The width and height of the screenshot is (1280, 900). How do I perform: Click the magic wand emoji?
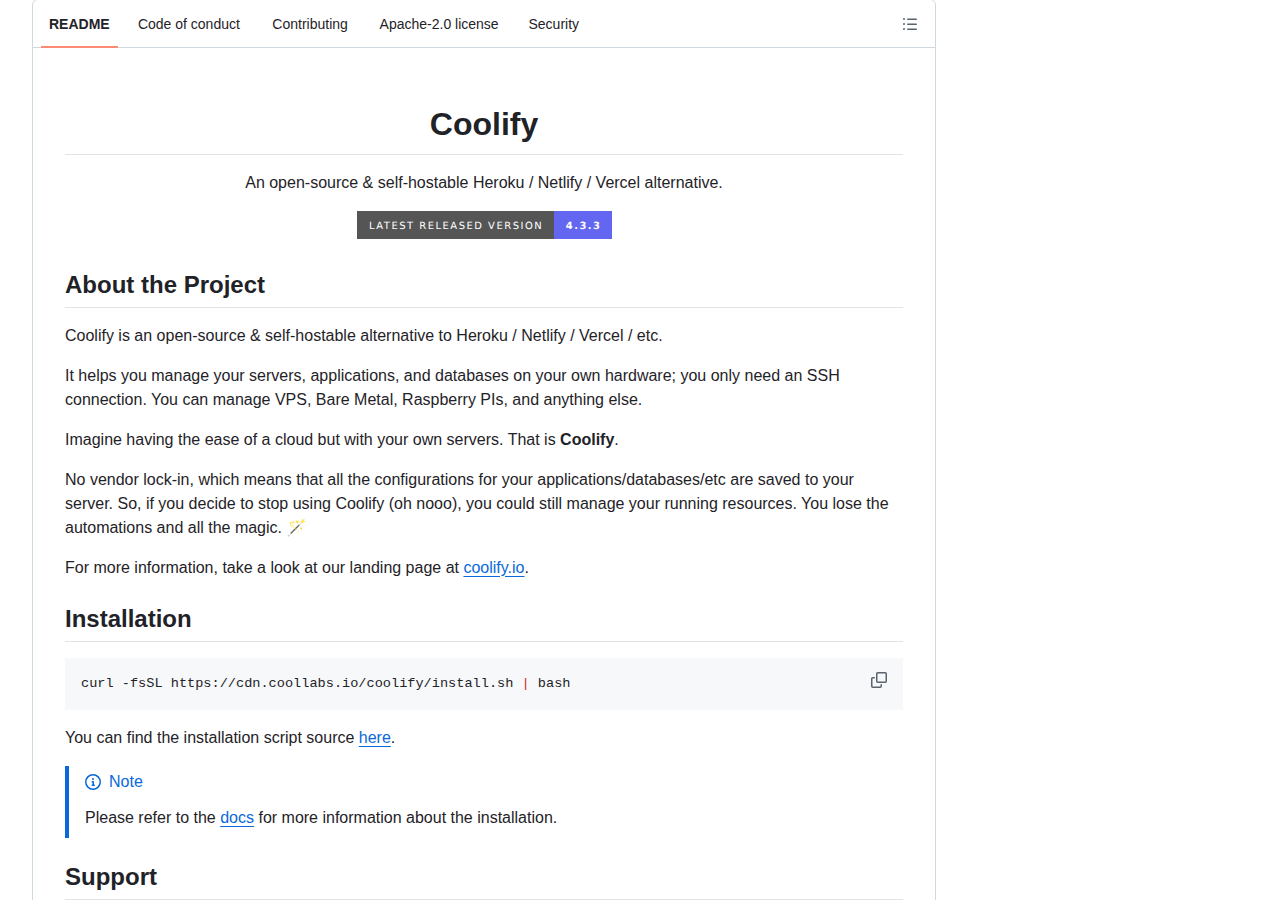[x=296, y=527]
